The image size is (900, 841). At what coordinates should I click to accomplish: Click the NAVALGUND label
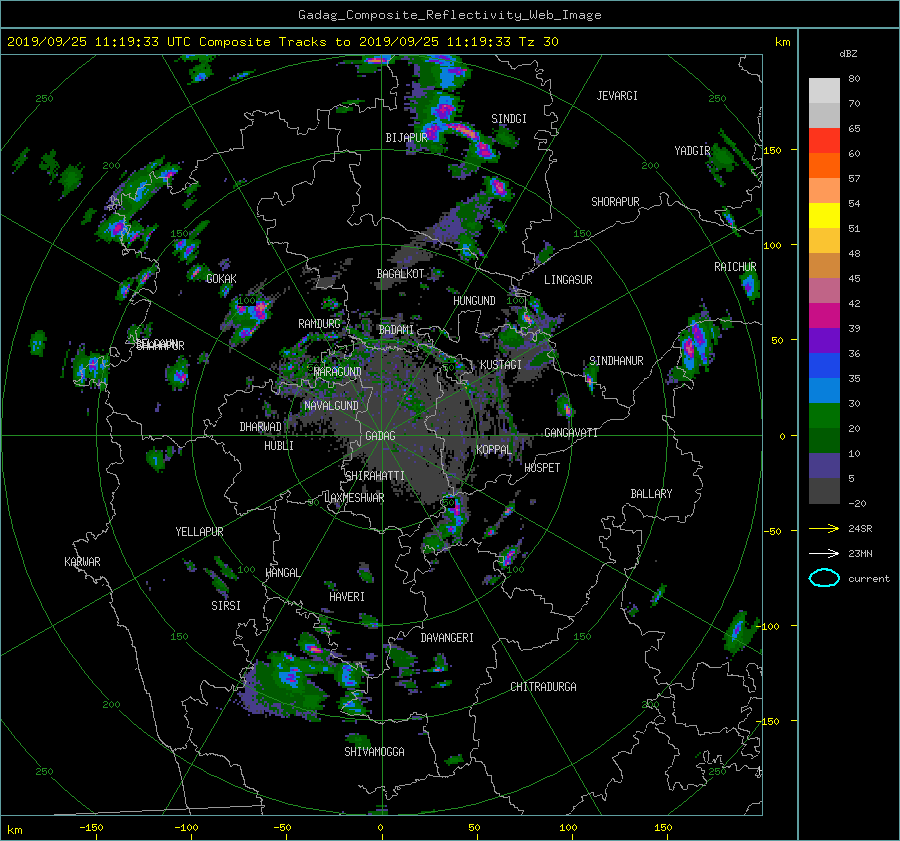tap(331, 406)
